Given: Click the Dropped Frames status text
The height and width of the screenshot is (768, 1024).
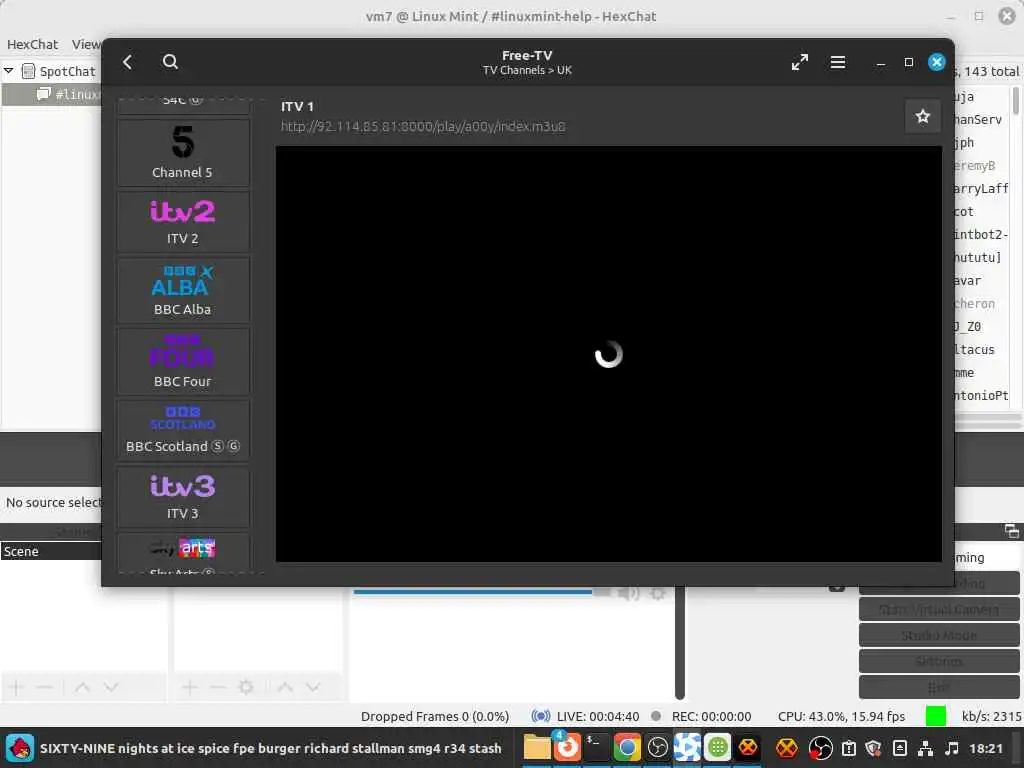Looking at the screenshot, I should coord(434,716).
